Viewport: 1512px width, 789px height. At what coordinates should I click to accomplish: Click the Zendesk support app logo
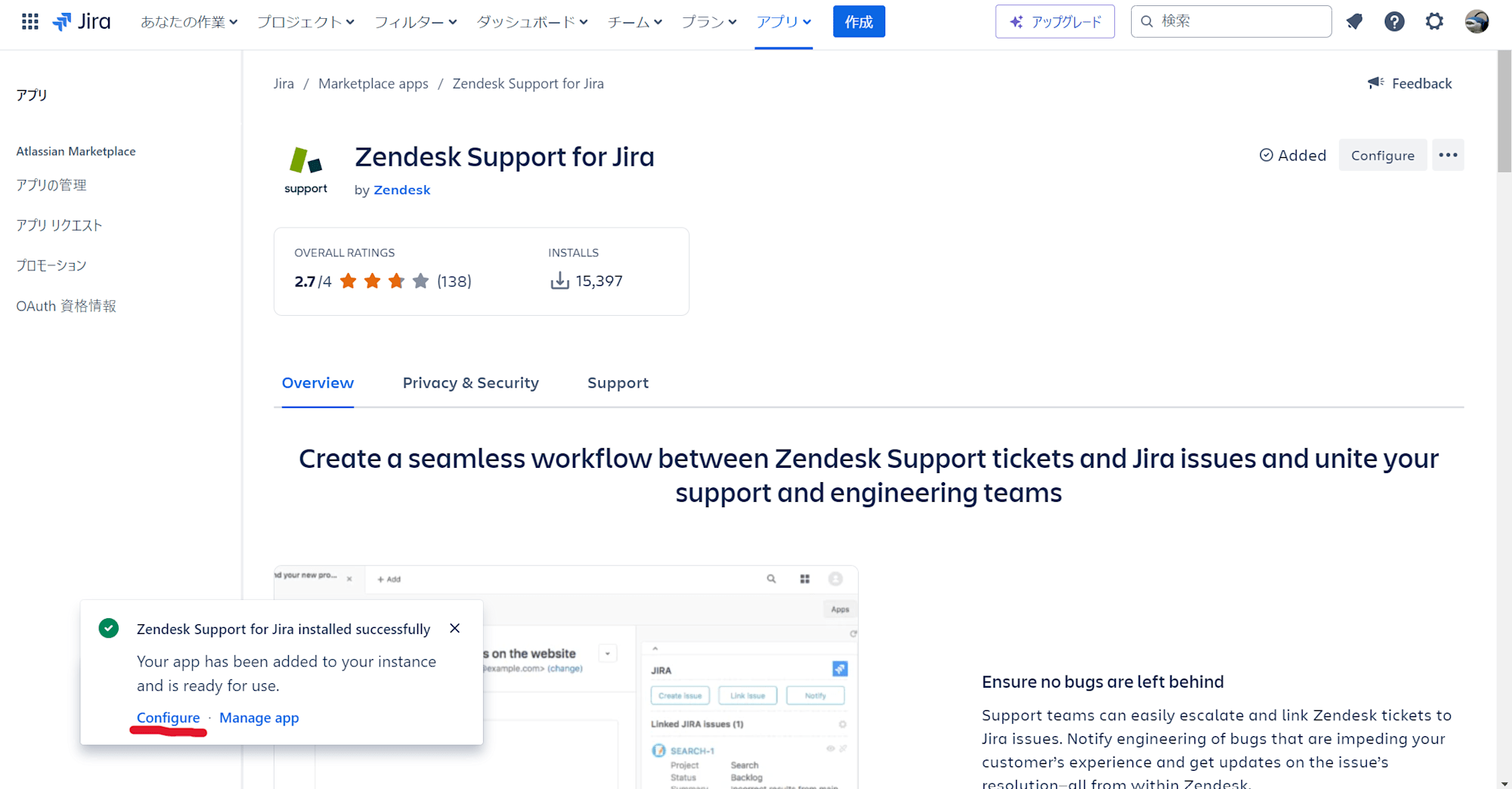pyautogui.click(x=305, y=170)
